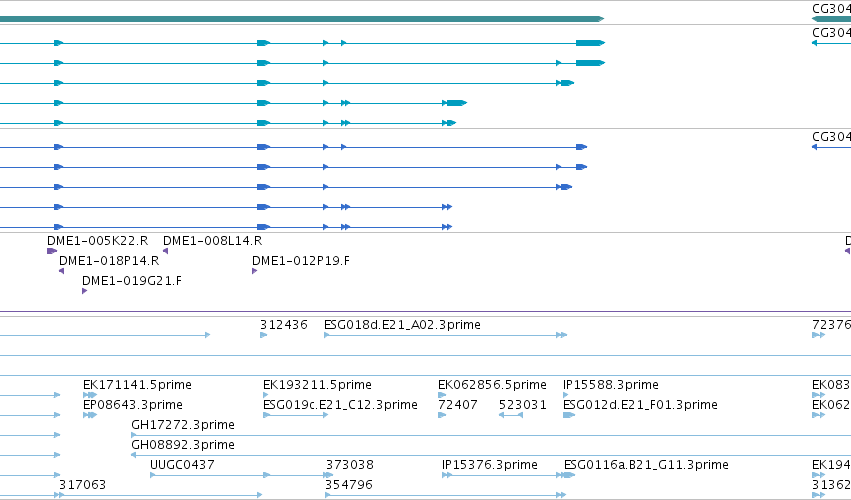
Task: Click the first teal transcript's final exon block
Action: [590, 43]
